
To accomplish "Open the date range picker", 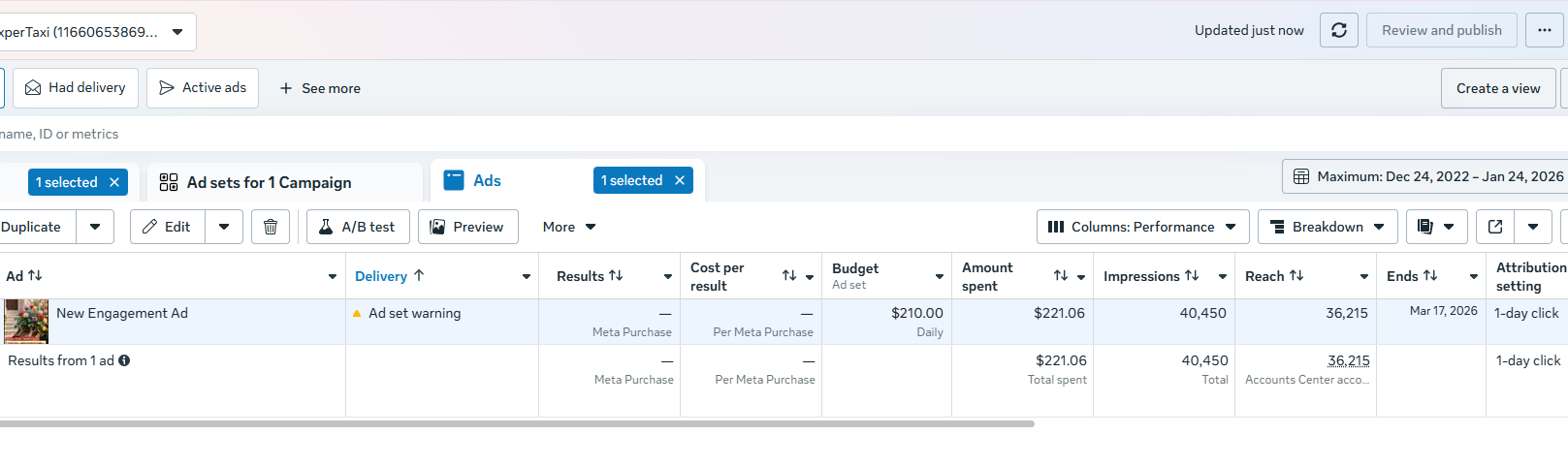I will click(1427, 176).
